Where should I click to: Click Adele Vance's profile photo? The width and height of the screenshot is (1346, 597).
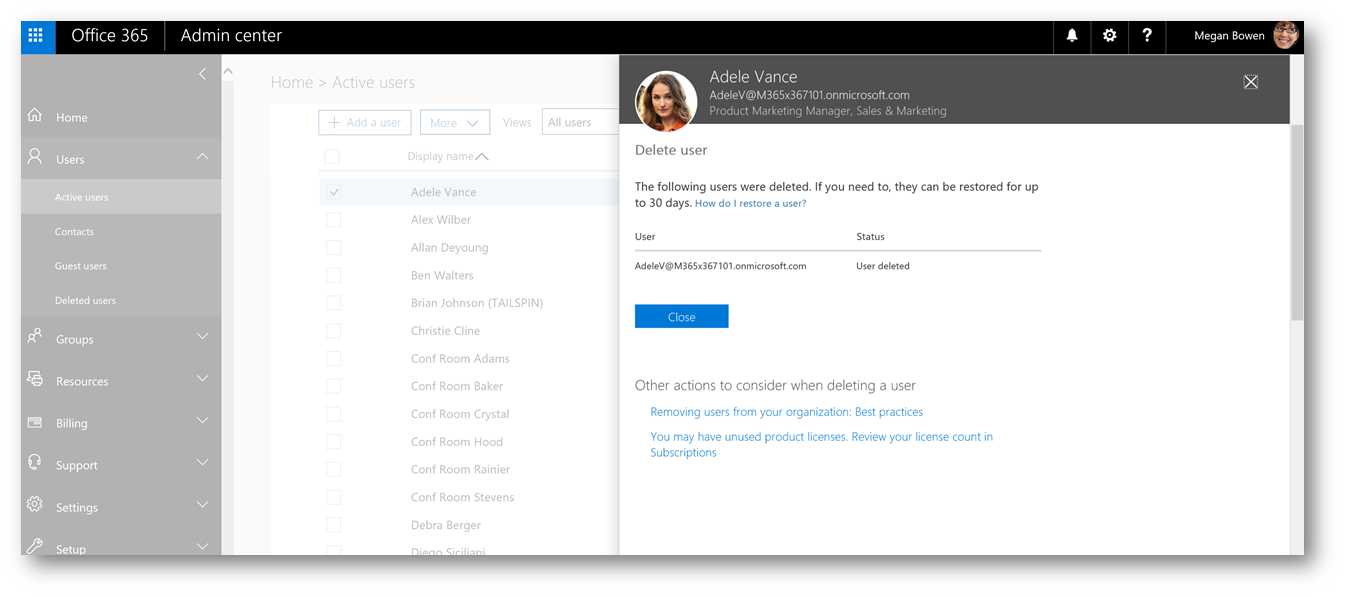(666, 101)
